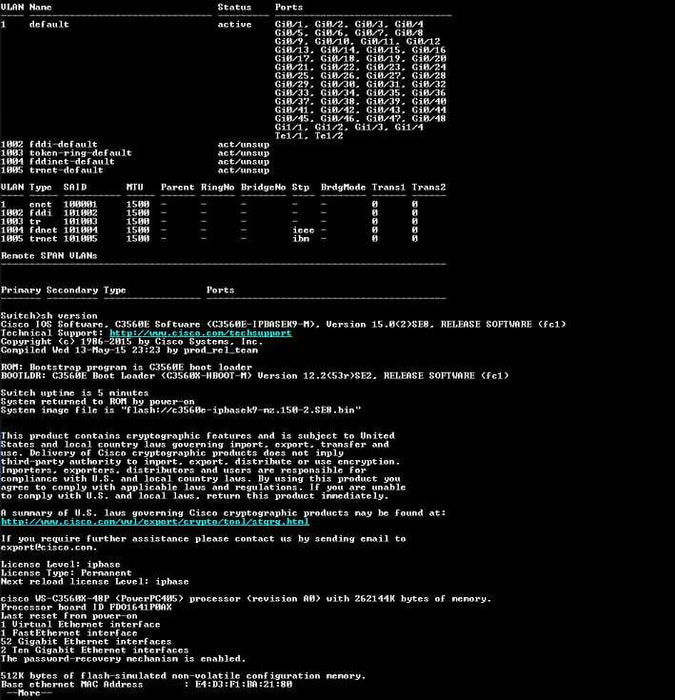
Task: Click the 'Switch uptime is 5 minutes' line
Action: pos(75,393)
